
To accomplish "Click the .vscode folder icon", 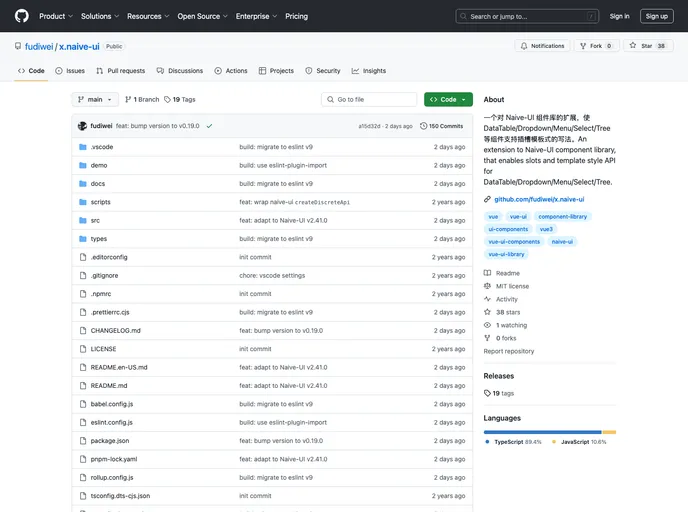I will click(x=82, y=147).
